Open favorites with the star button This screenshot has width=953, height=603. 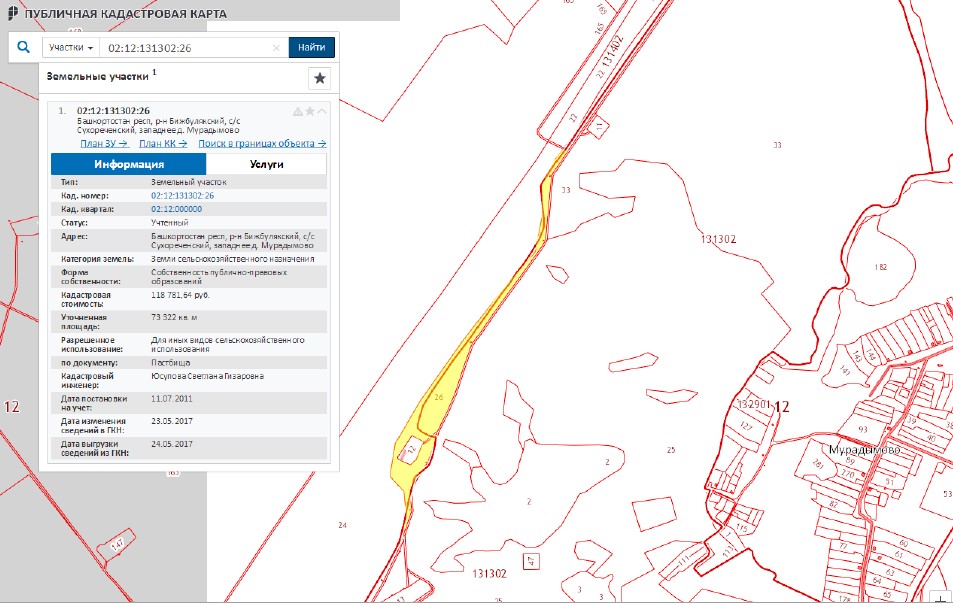319,79
